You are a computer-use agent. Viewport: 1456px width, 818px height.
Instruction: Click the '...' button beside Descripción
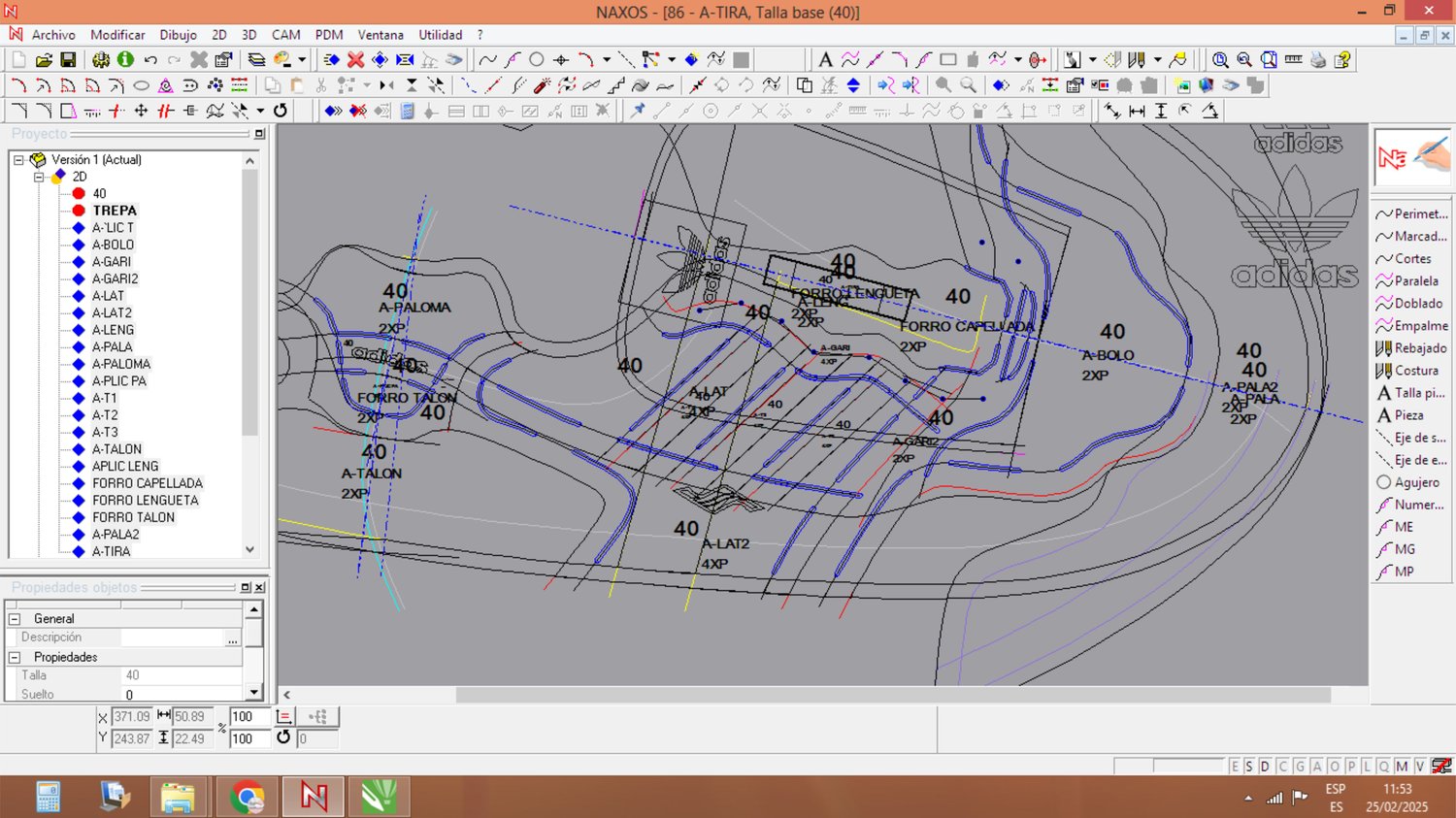pos(232,638)
